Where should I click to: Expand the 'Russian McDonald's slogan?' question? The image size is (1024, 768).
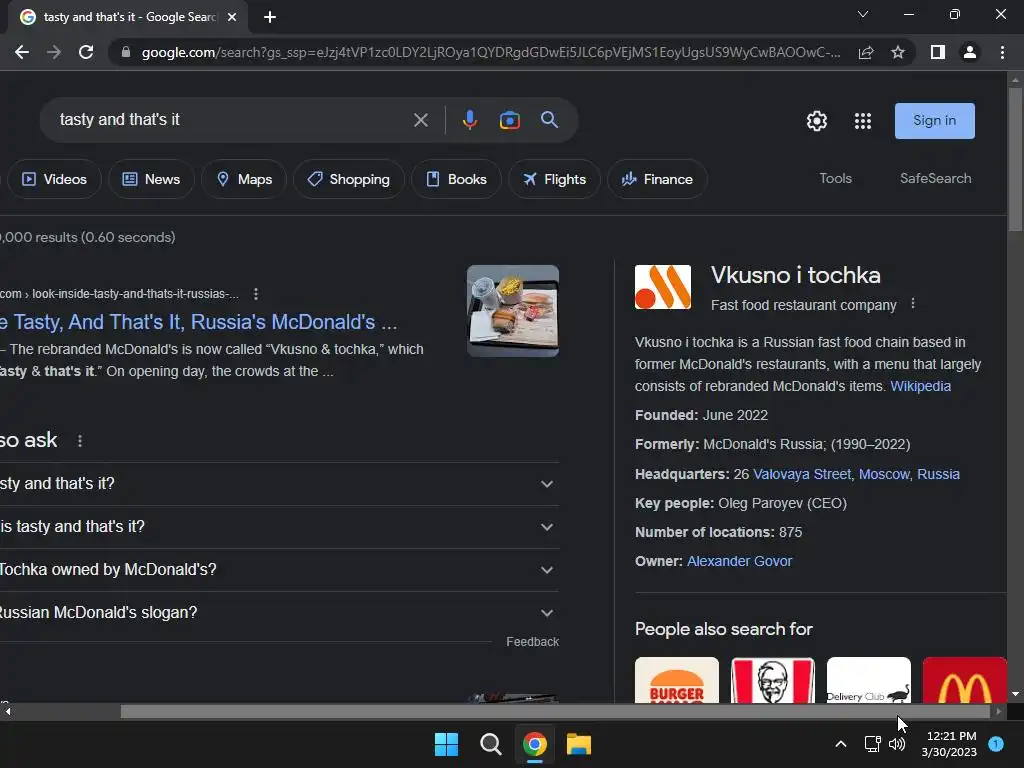[x=279, y=613]
